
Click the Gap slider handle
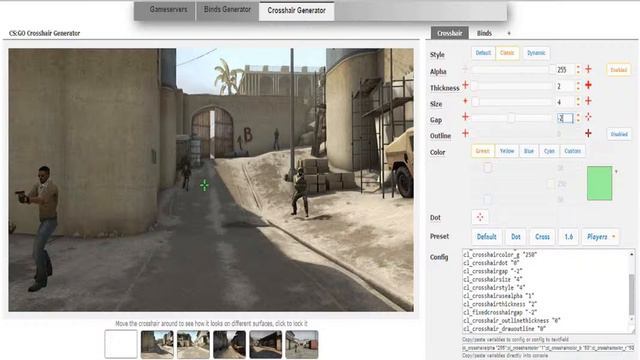[x=511, y=118]
